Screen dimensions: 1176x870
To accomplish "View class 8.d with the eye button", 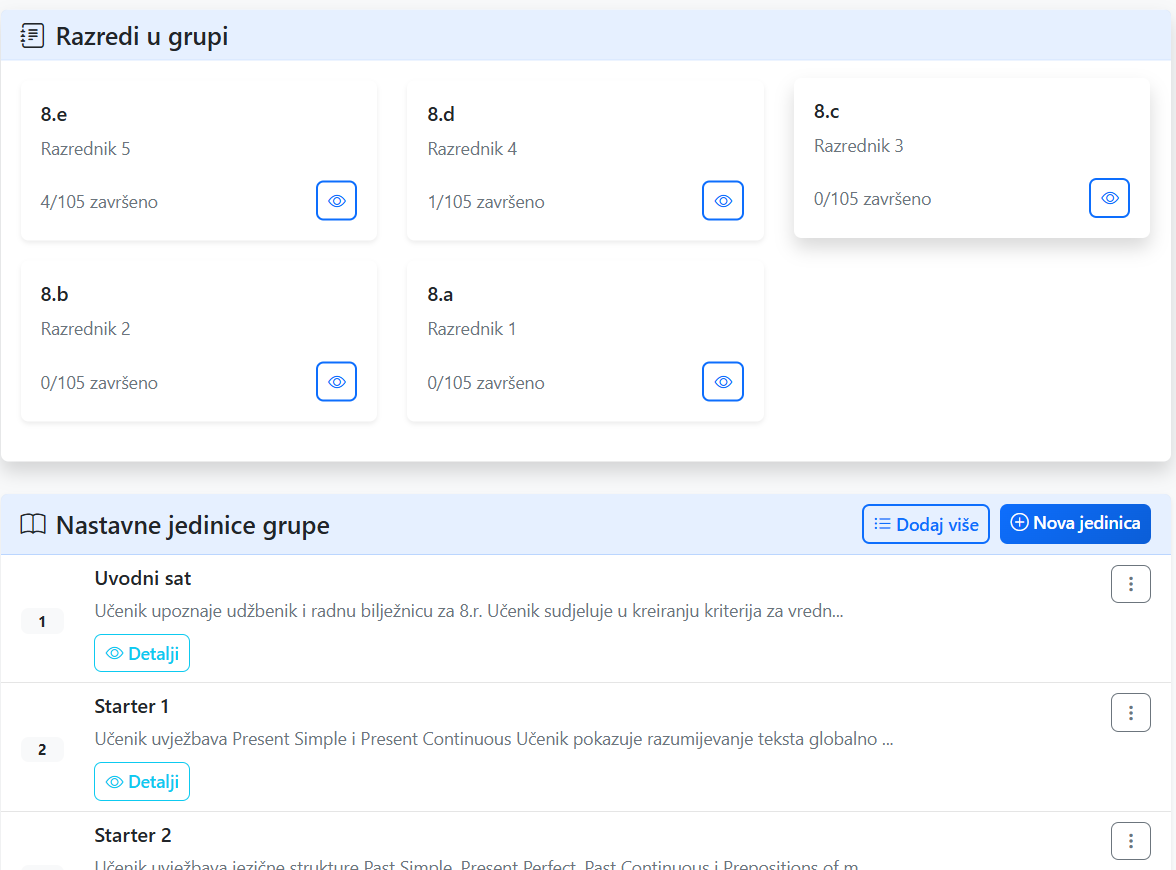I will coord(723,200).
